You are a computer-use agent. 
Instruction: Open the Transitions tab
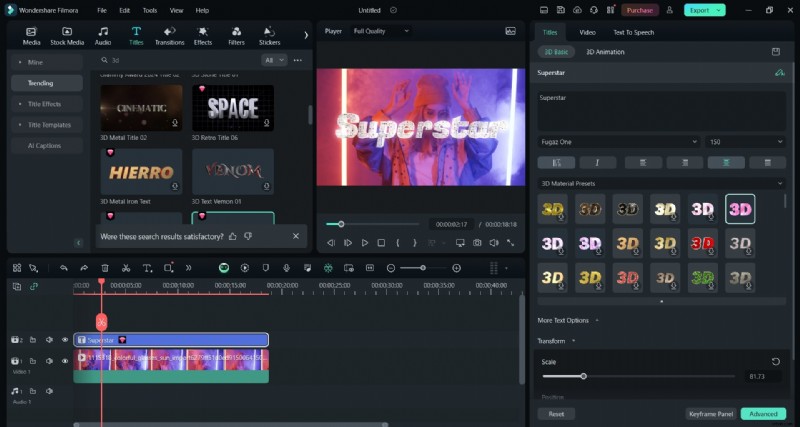(x=169, y=36)
